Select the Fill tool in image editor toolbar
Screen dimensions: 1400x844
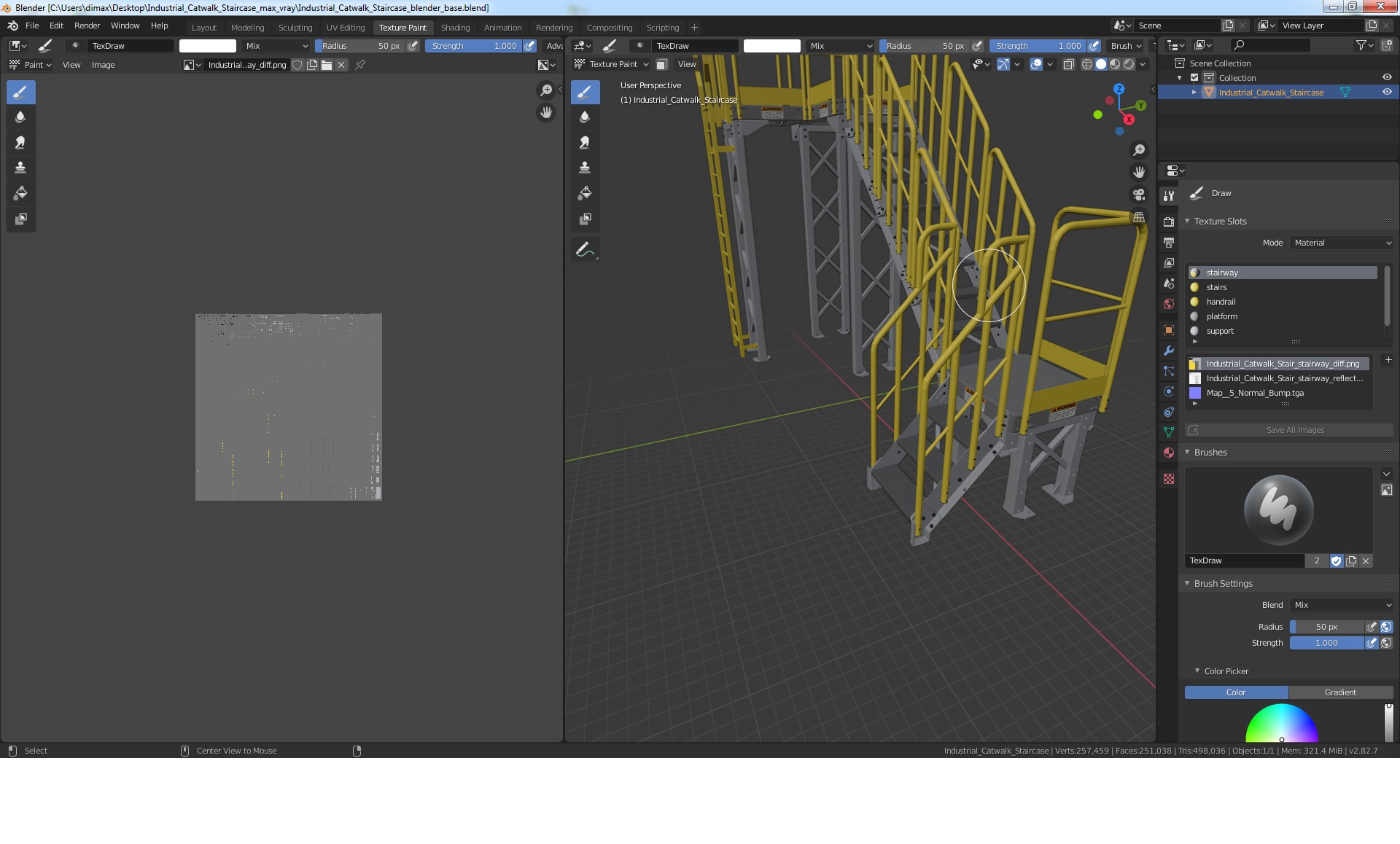pos(20,193)
